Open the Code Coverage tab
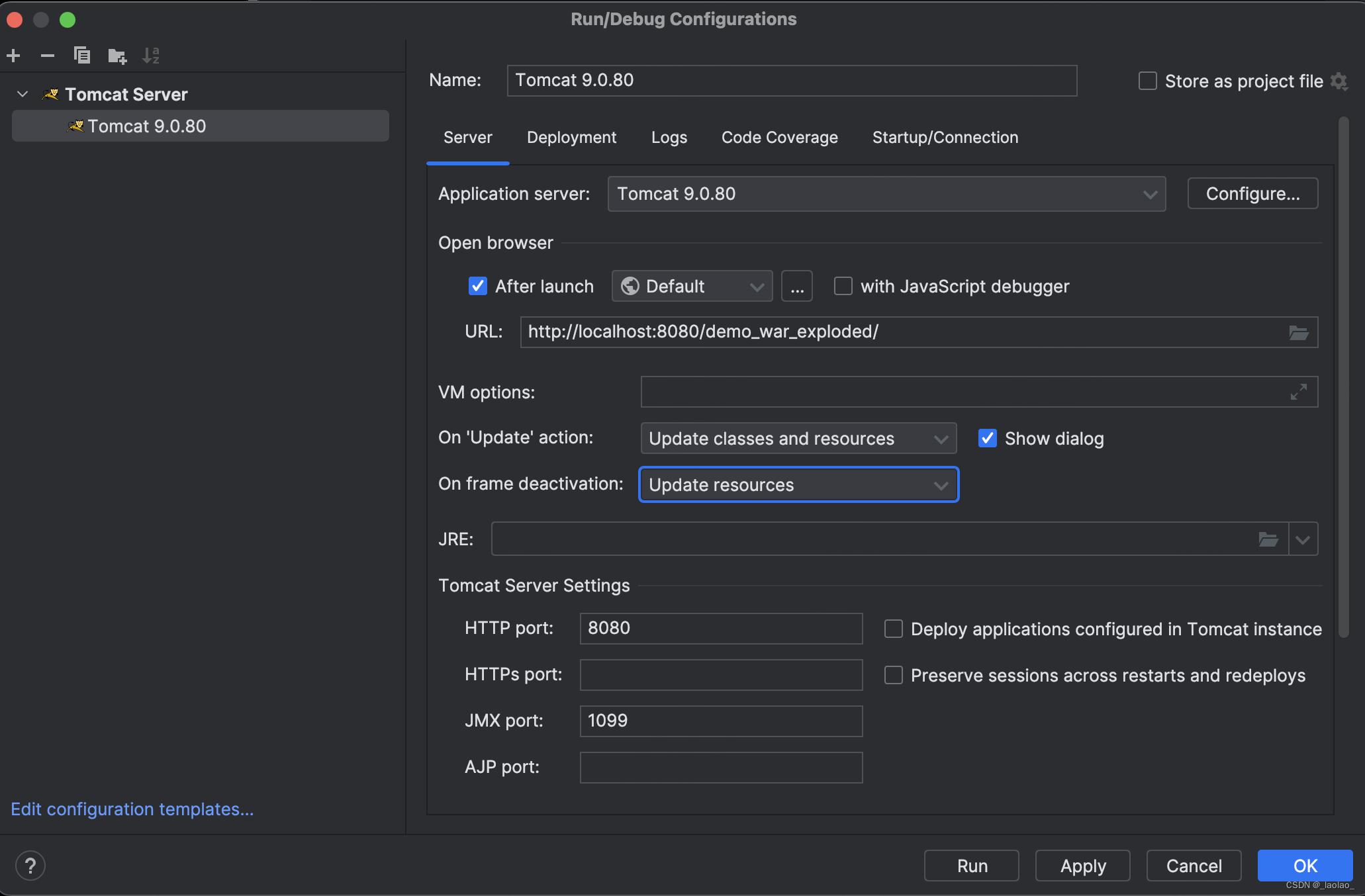The width and height of the screenshot is (1365, 896). click(x=779, y=138)
